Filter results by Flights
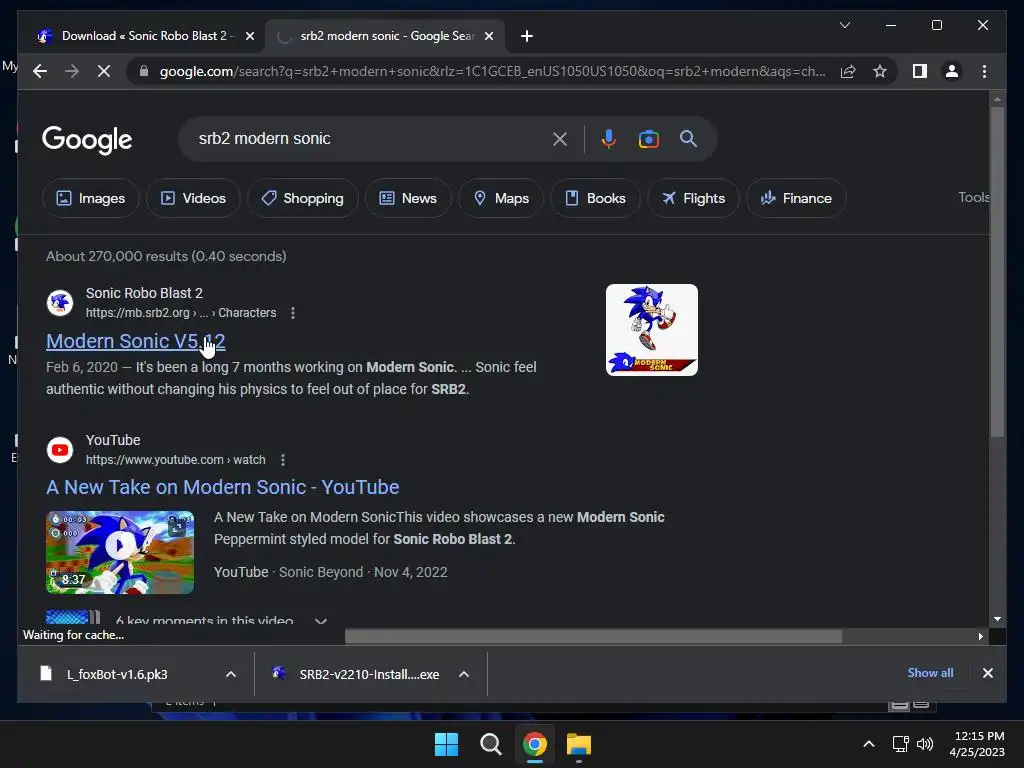Screen dimensions: 1024x768 pos(693,198)
